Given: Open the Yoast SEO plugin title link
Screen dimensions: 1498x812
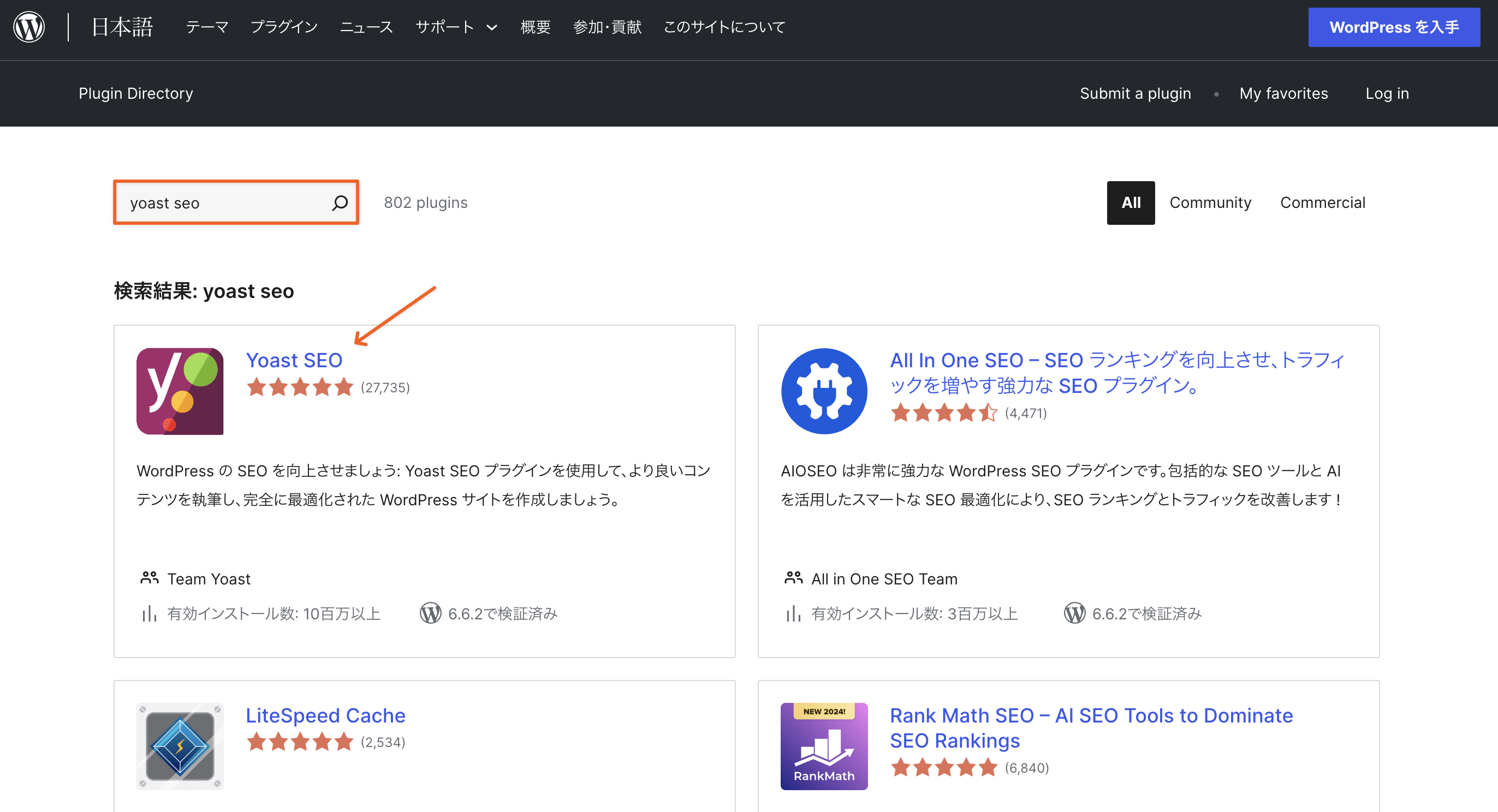Looking at the screenshot, I should point(294,360).
